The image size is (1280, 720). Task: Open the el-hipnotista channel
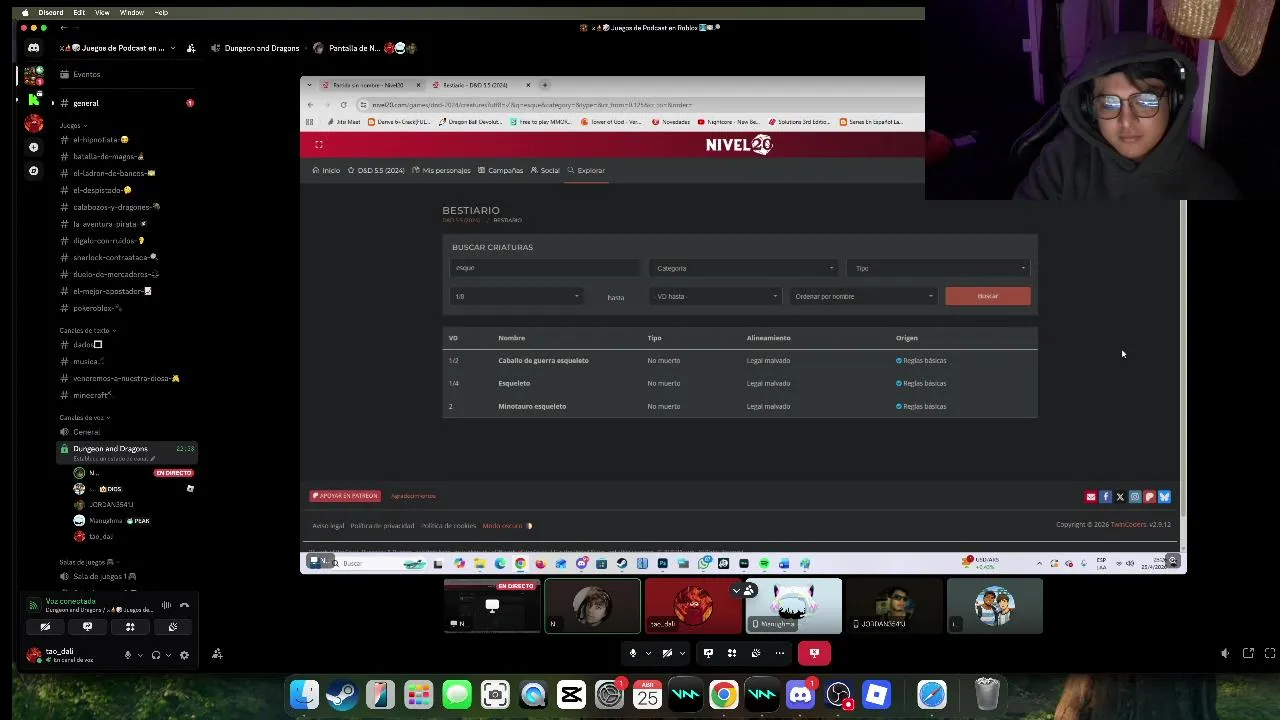click(127, 140)
